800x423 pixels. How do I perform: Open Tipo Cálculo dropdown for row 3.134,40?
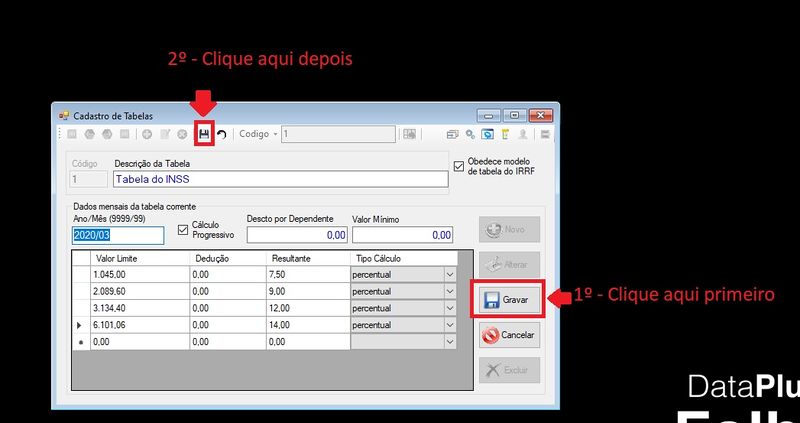[450, 308]
